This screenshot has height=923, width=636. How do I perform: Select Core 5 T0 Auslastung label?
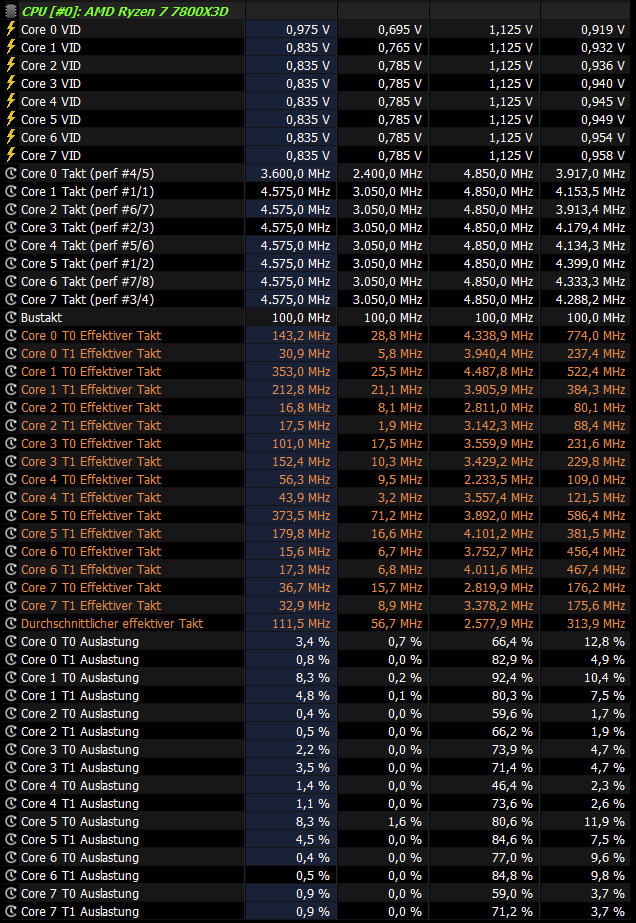(x=80, y=822)
